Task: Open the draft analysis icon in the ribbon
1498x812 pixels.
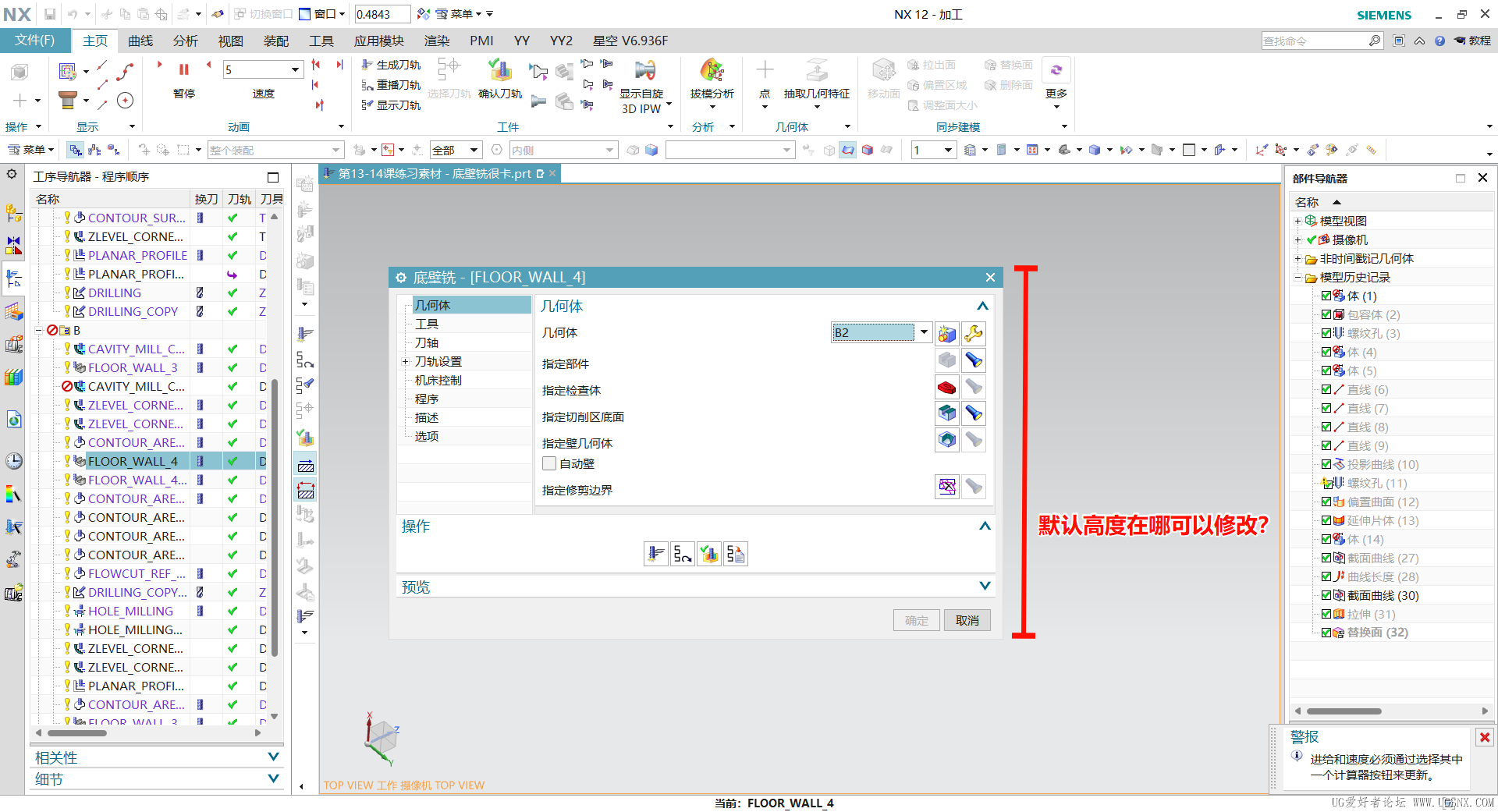Action: [x=712, y=70]
